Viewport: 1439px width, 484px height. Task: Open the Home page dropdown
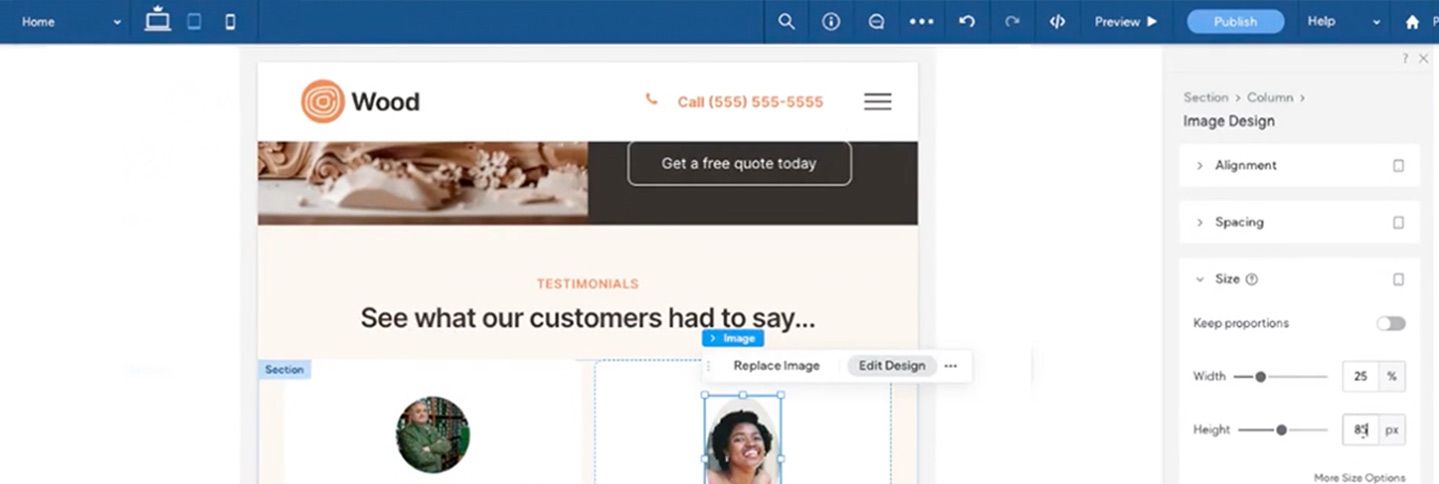click(x=70, y=21)
